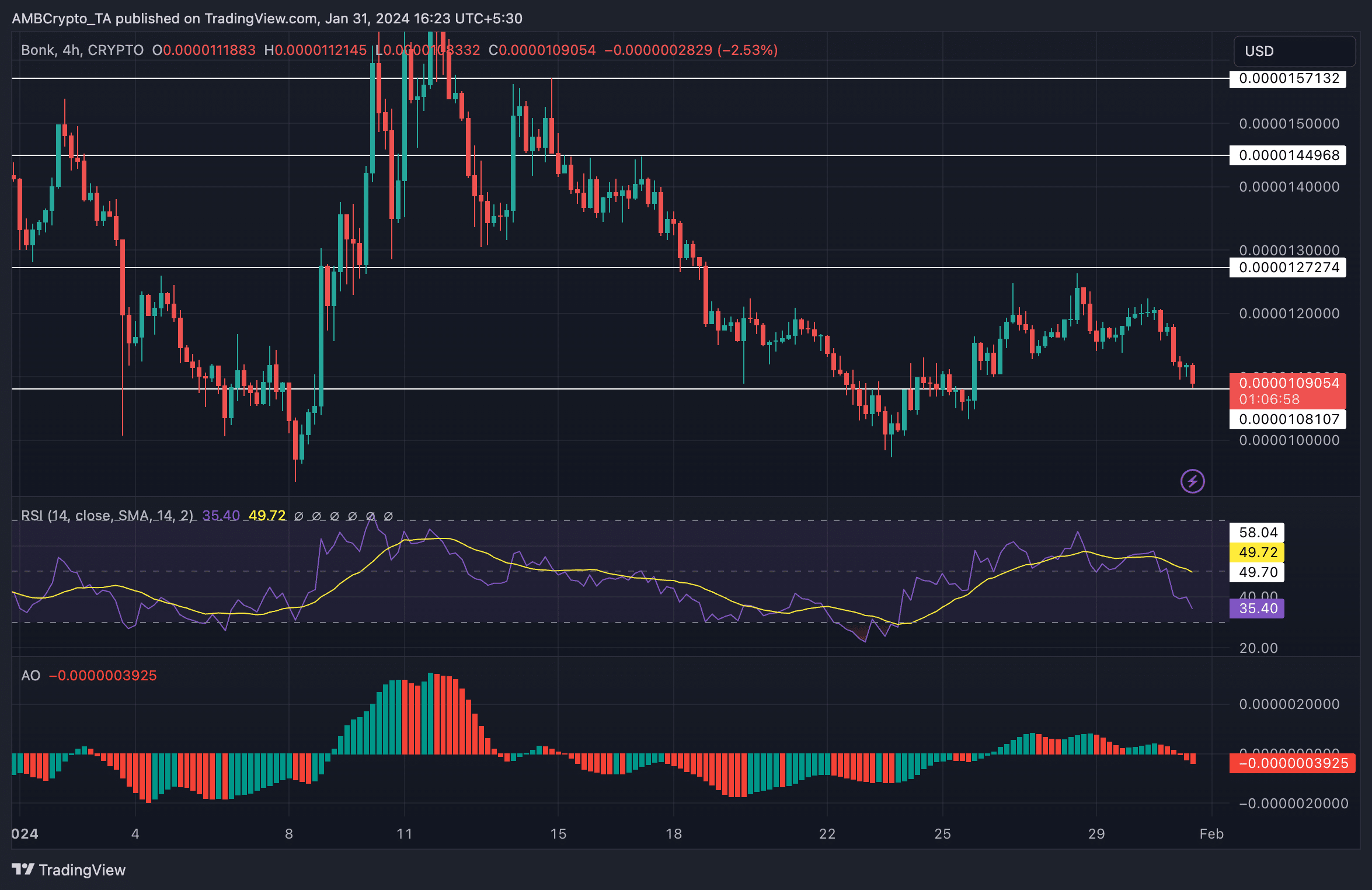Image resolution: width=1372 pixels, height=890 pixels.
Task: Click the open price value O0.0000111883
Action: (204, 50)
